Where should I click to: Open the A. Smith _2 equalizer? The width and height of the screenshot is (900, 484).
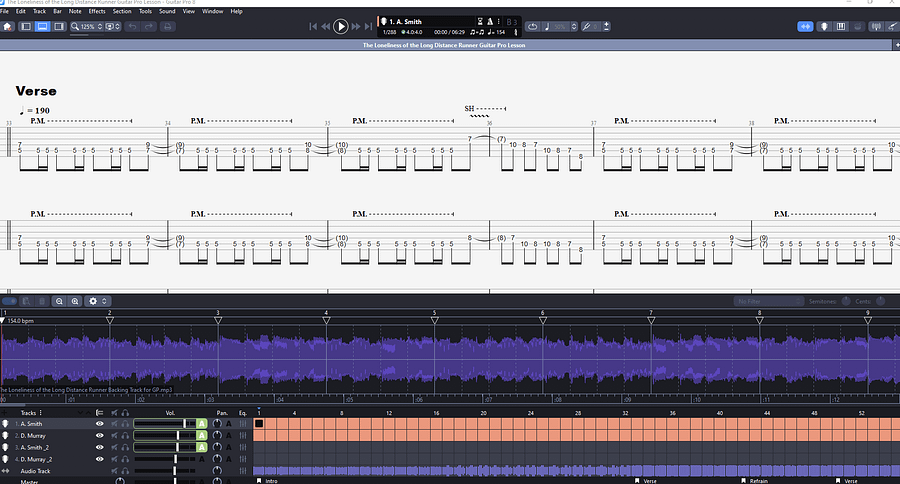pyautogui.click(x=243, y=447)
